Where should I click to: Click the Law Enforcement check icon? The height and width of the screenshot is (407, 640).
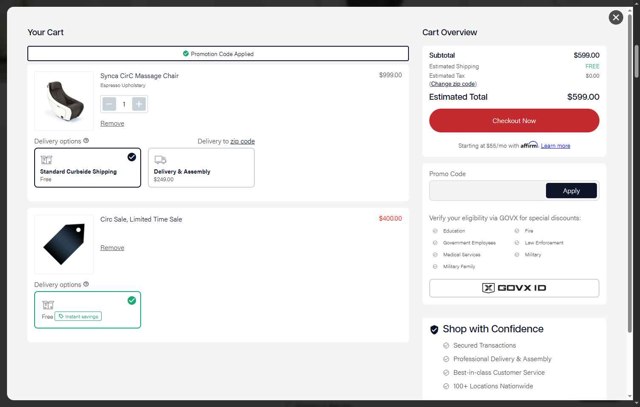[517, 243]
